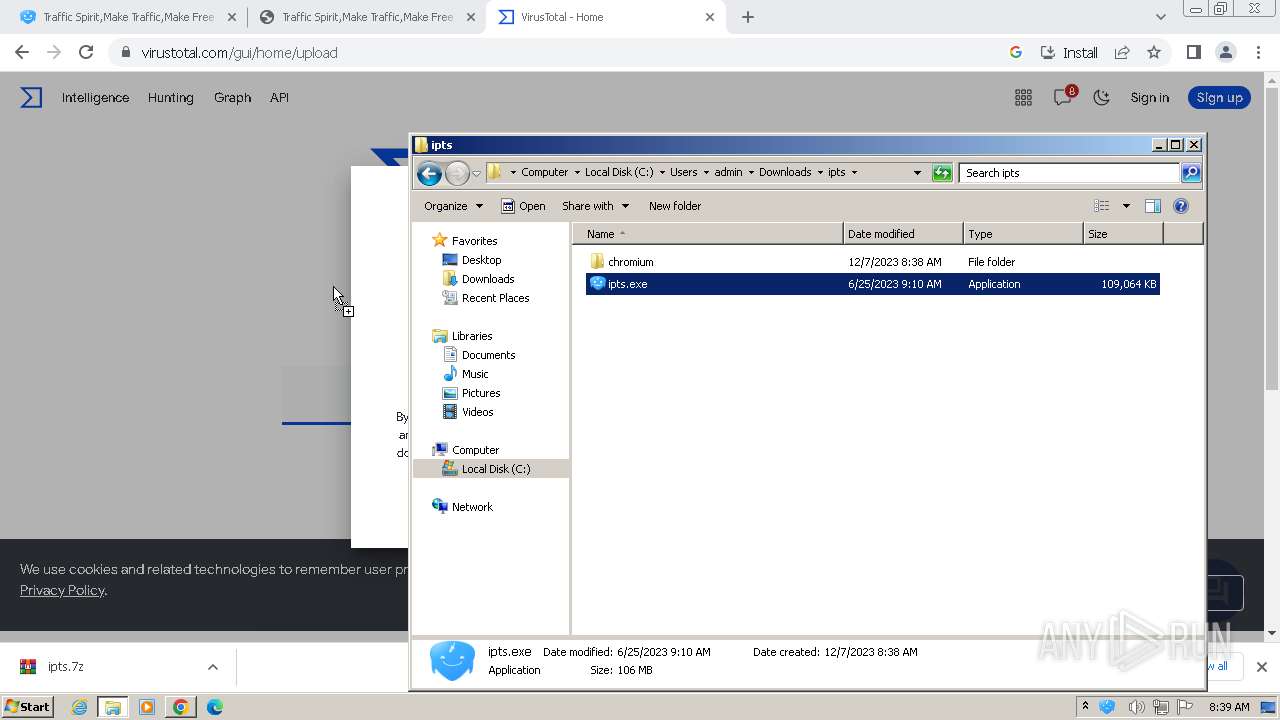Click Explorer back navigation button
The height and width of the screenshot is (720, 1280).
click(429, 174)
